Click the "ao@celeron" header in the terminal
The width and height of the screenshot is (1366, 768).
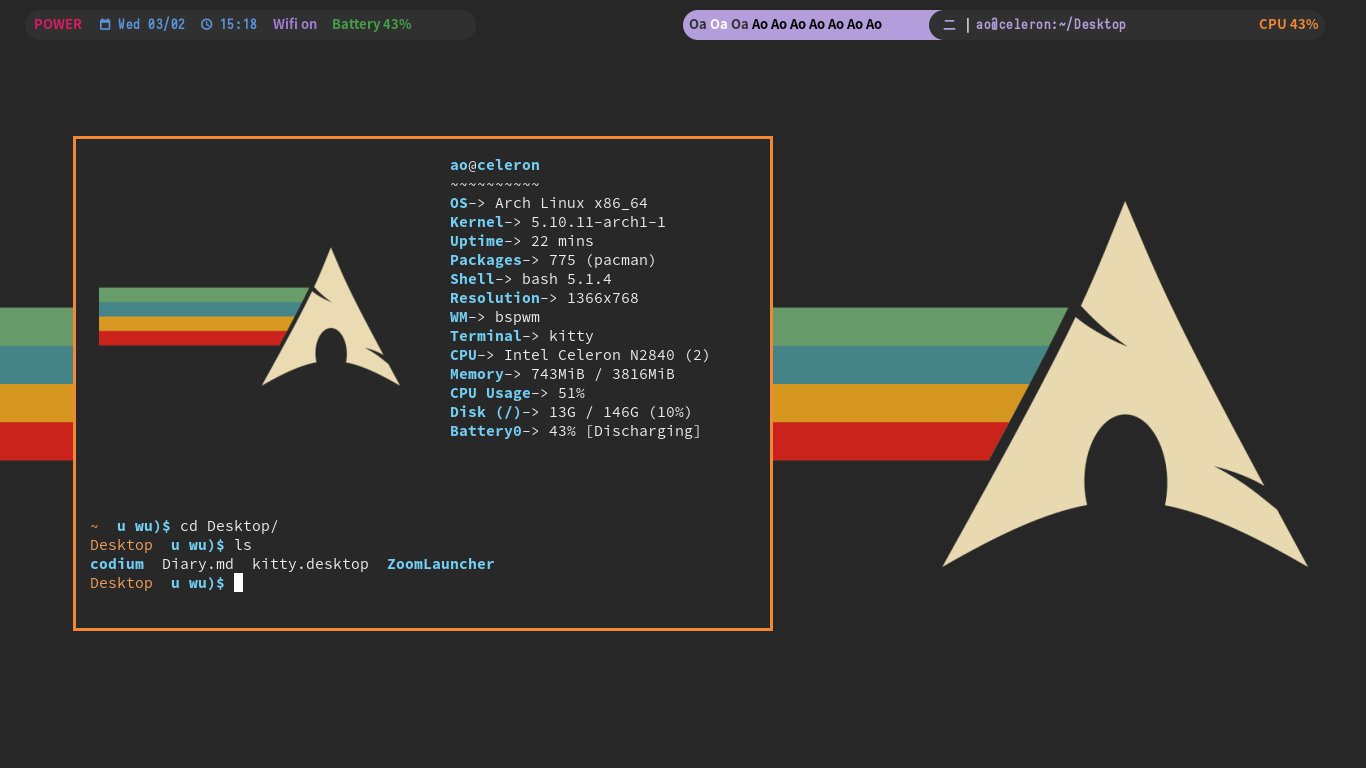click(x=495, y=165)
